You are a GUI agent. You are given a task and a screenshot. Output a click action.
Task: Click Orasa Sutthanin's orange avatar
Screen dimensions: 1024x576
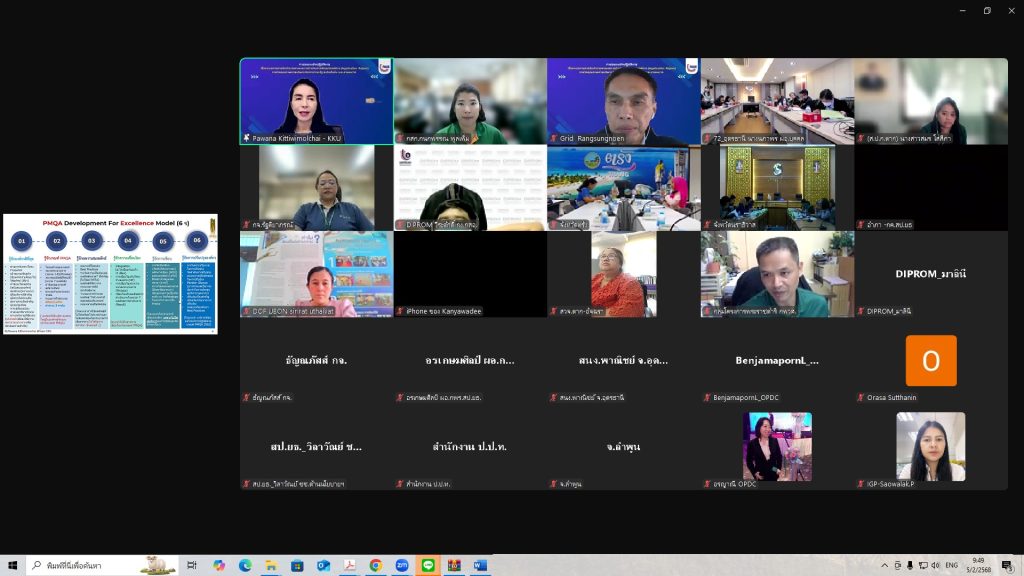point(930,361)
